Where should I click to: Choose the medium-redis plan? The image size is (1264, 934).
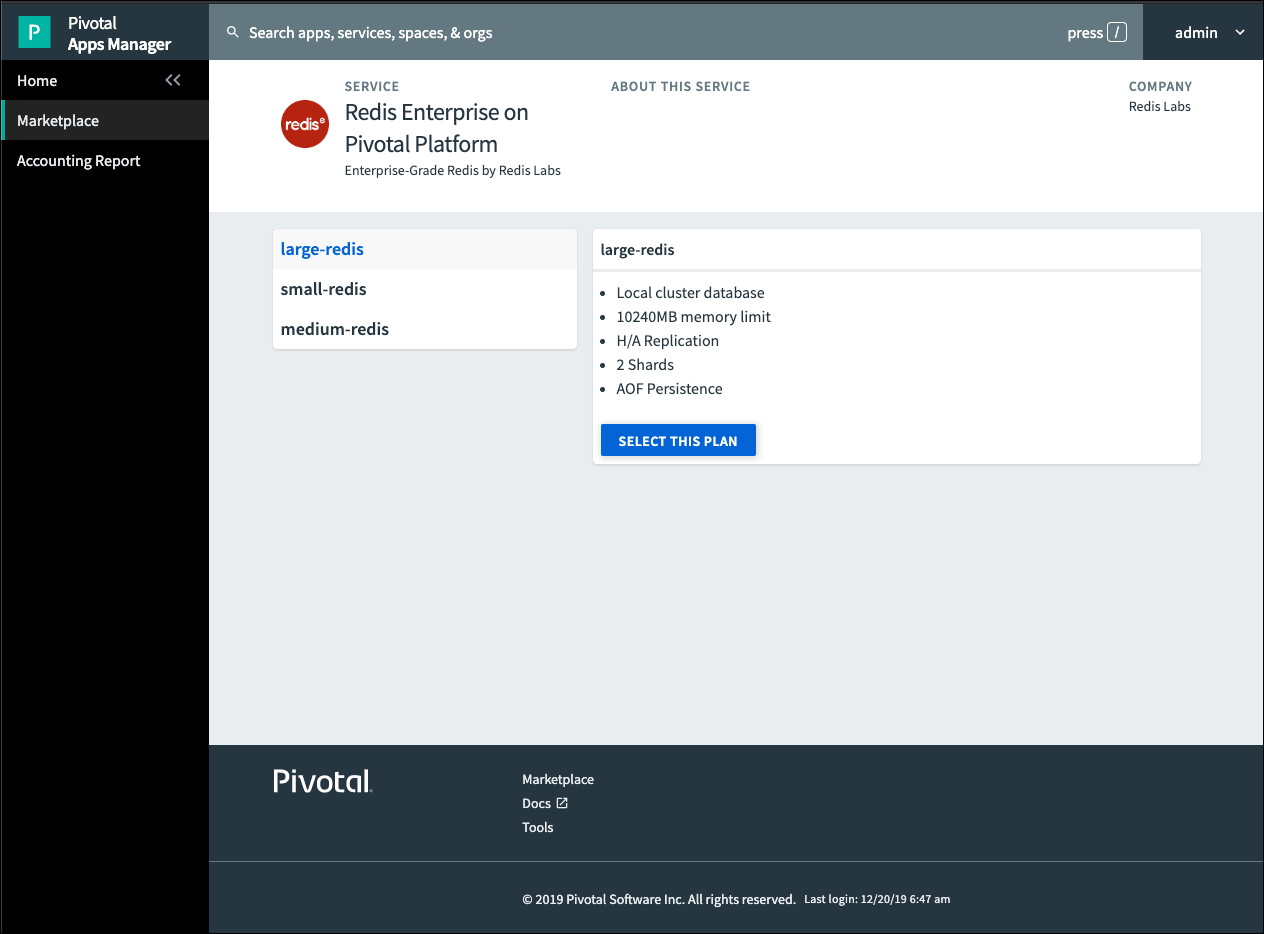(x=334, y=329)
